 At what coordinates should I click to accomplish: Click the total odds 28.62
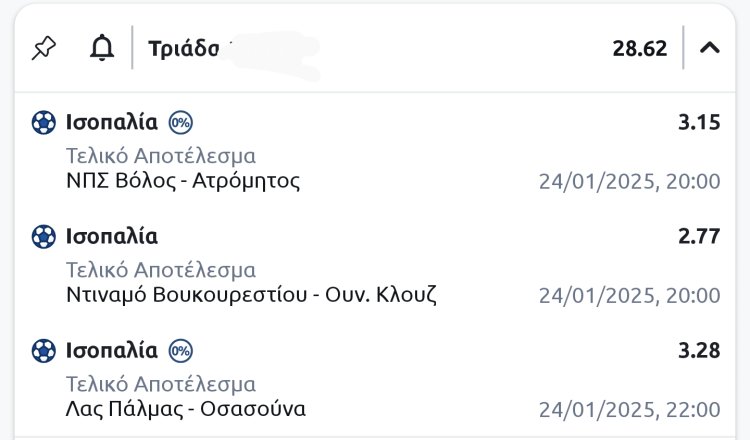coord(639,48)
